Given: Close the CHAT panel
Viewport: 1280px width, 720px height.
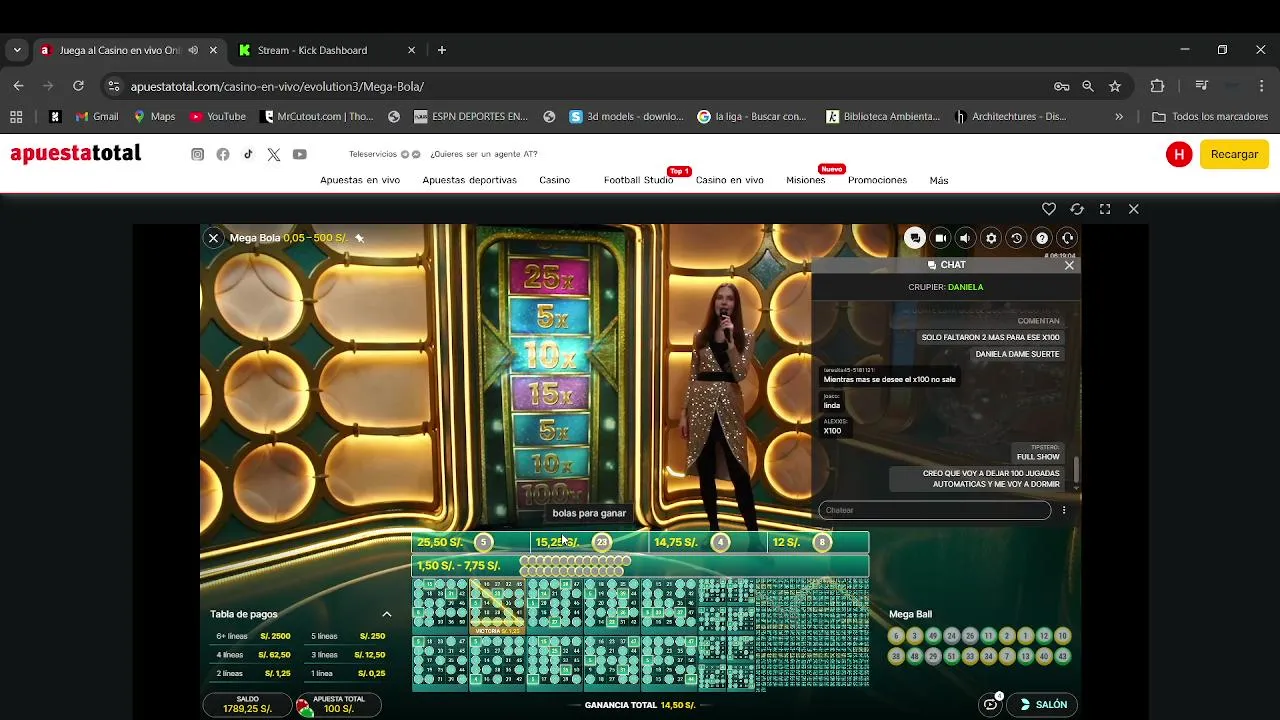Looking at the screenshot, I should pyautogui.click(x=1069, y=265).
